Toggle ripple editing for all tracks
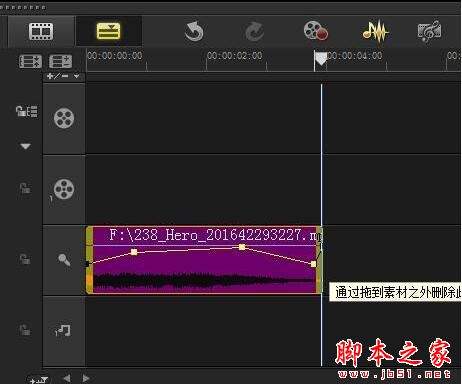This screenshot has width=462, height=385. click(26, 111)
